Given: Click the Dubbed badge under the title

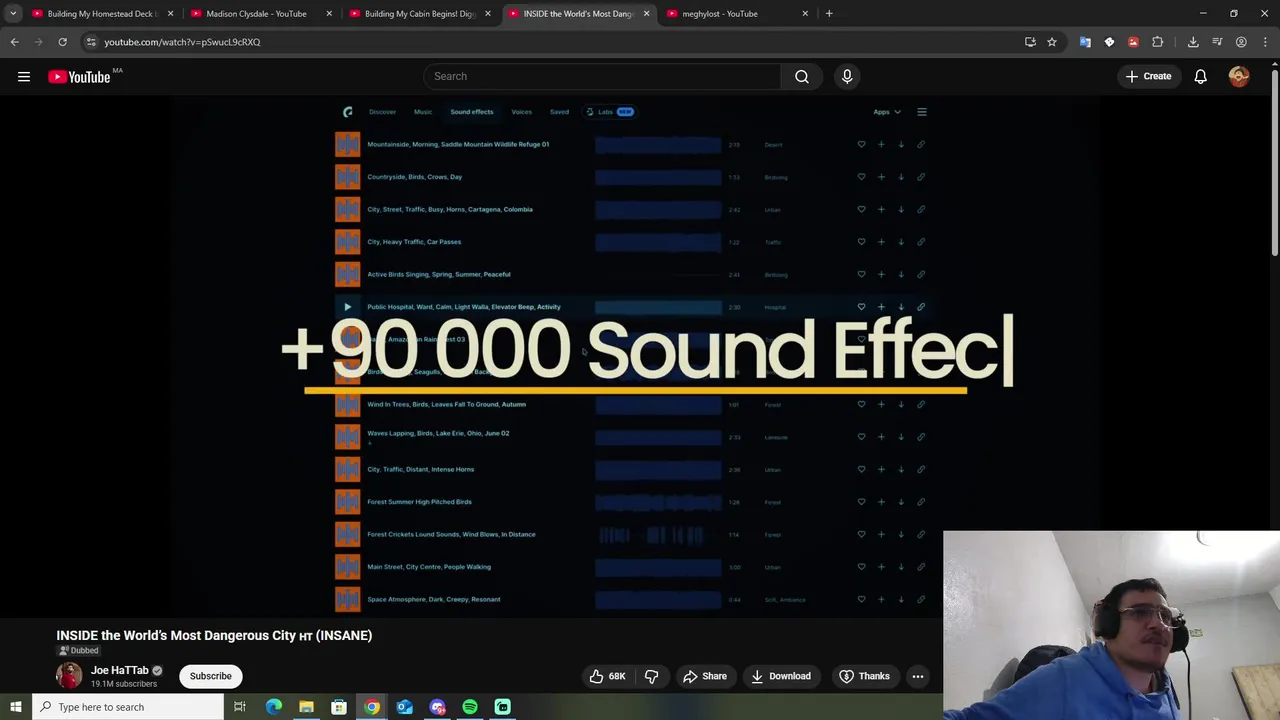Looking at the screenshot, I should tap(78, 651).
